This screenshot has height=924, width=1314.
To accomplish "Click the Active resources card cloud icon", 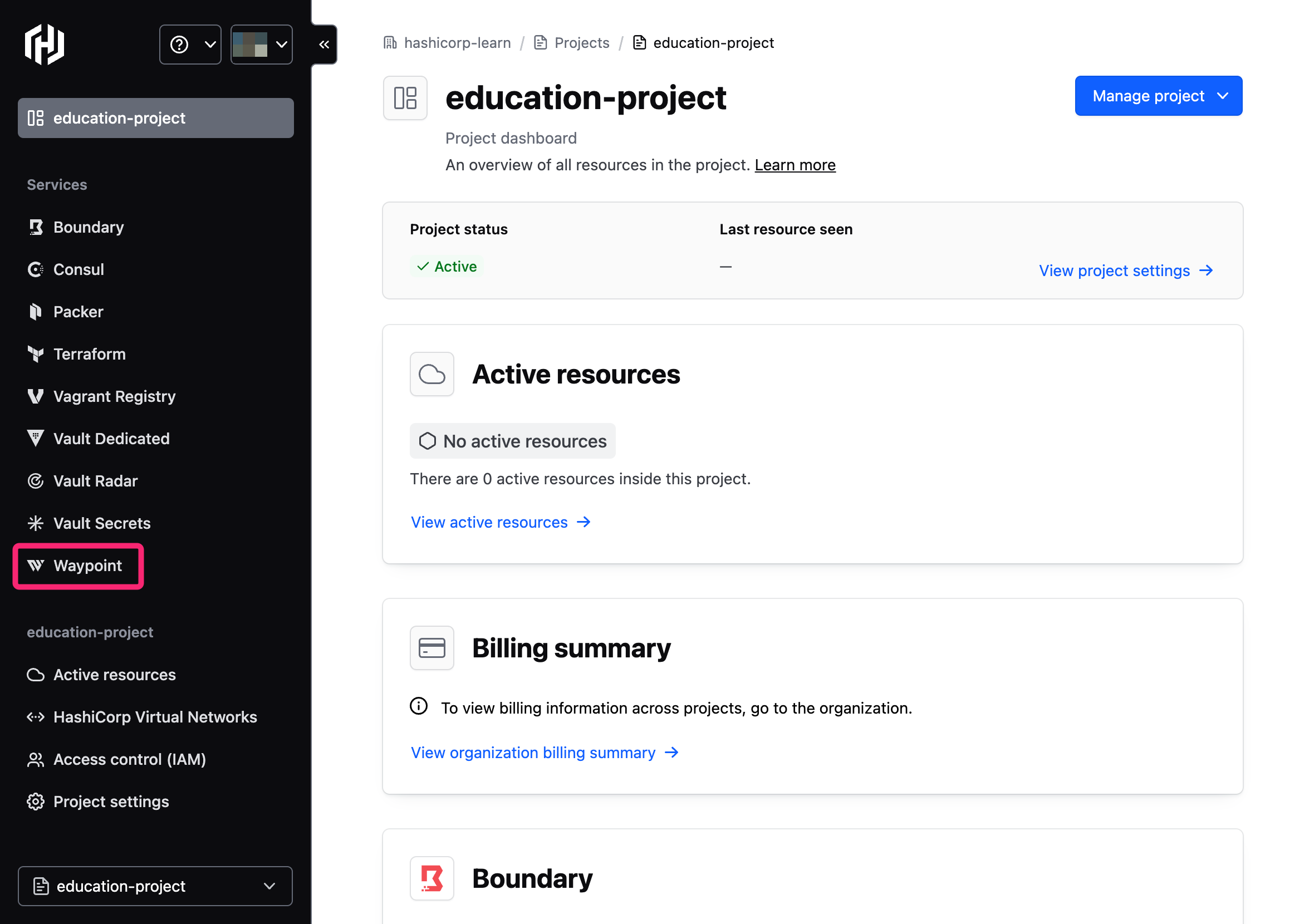I will (x=432, y=375).
